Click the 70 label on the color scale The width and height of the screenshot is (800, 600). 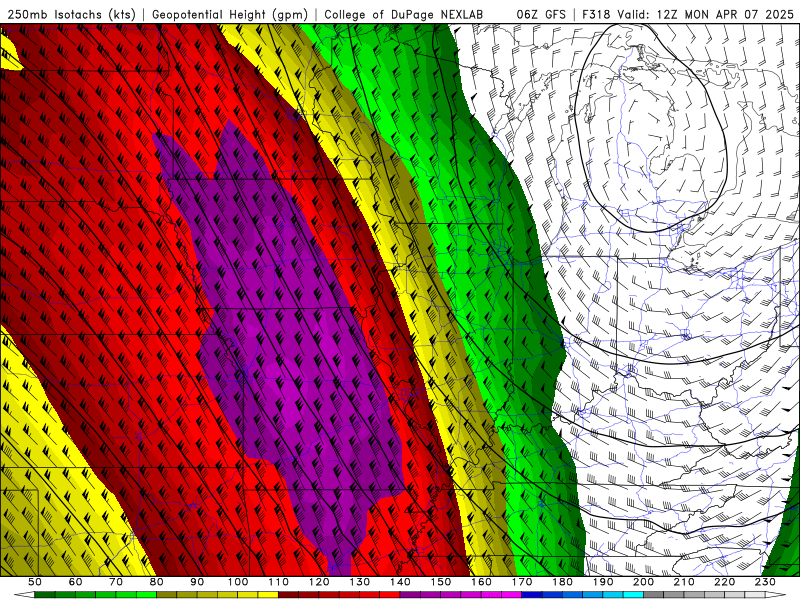tap(116, 582)
